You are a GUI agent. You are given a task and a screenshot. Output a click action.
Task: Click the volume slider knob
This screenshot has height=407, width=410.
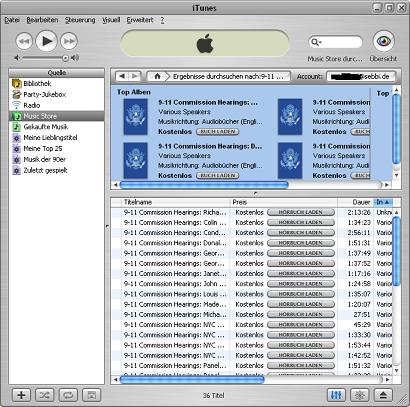[x=65, y=58]
